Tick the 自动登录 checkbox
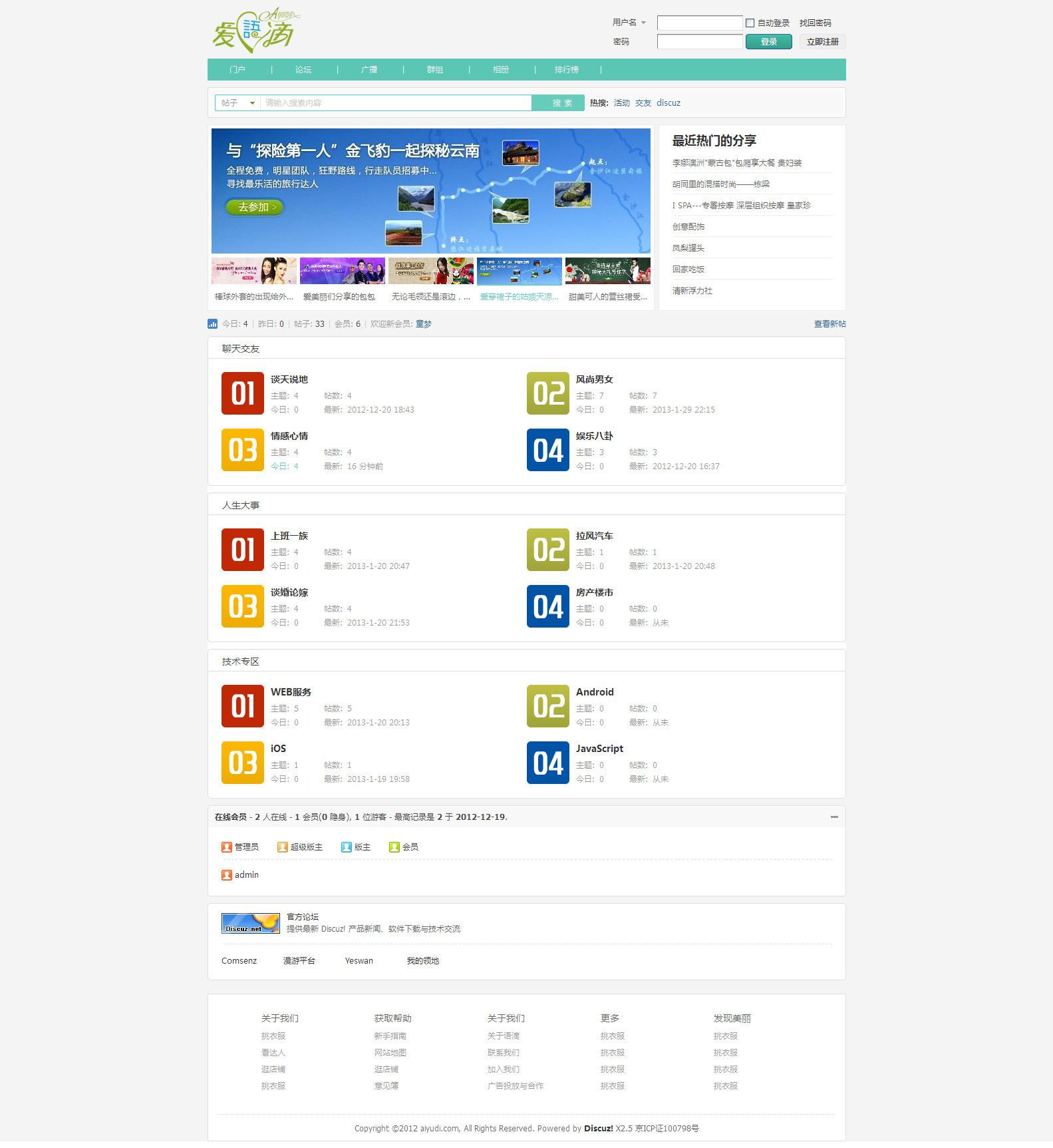The height and width of the screenshot is (1148, 1053). pos(750,23)
